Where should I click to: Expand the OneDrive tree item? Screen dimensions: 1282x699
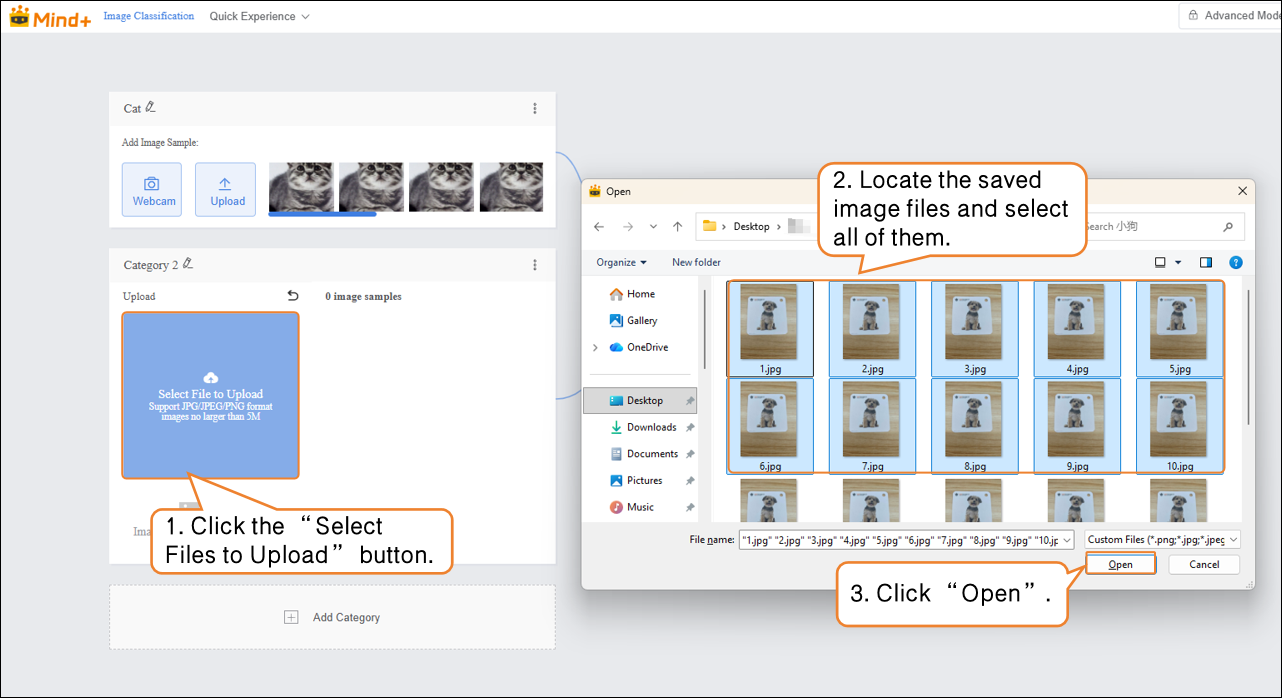pyautogui.click(x=596, y=348)
